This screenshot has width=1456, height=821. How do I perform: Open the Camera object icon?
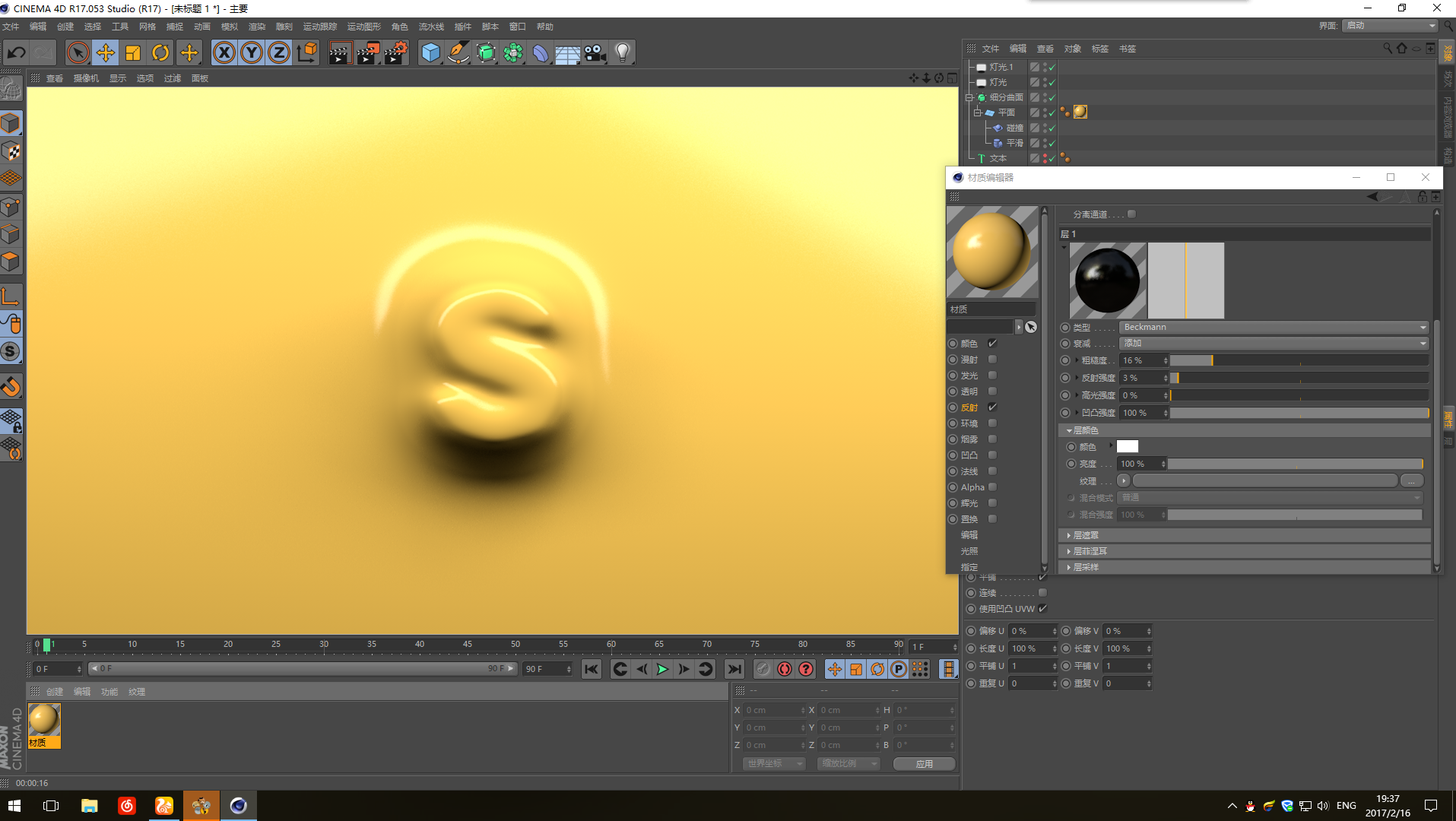tap(595, 52)
